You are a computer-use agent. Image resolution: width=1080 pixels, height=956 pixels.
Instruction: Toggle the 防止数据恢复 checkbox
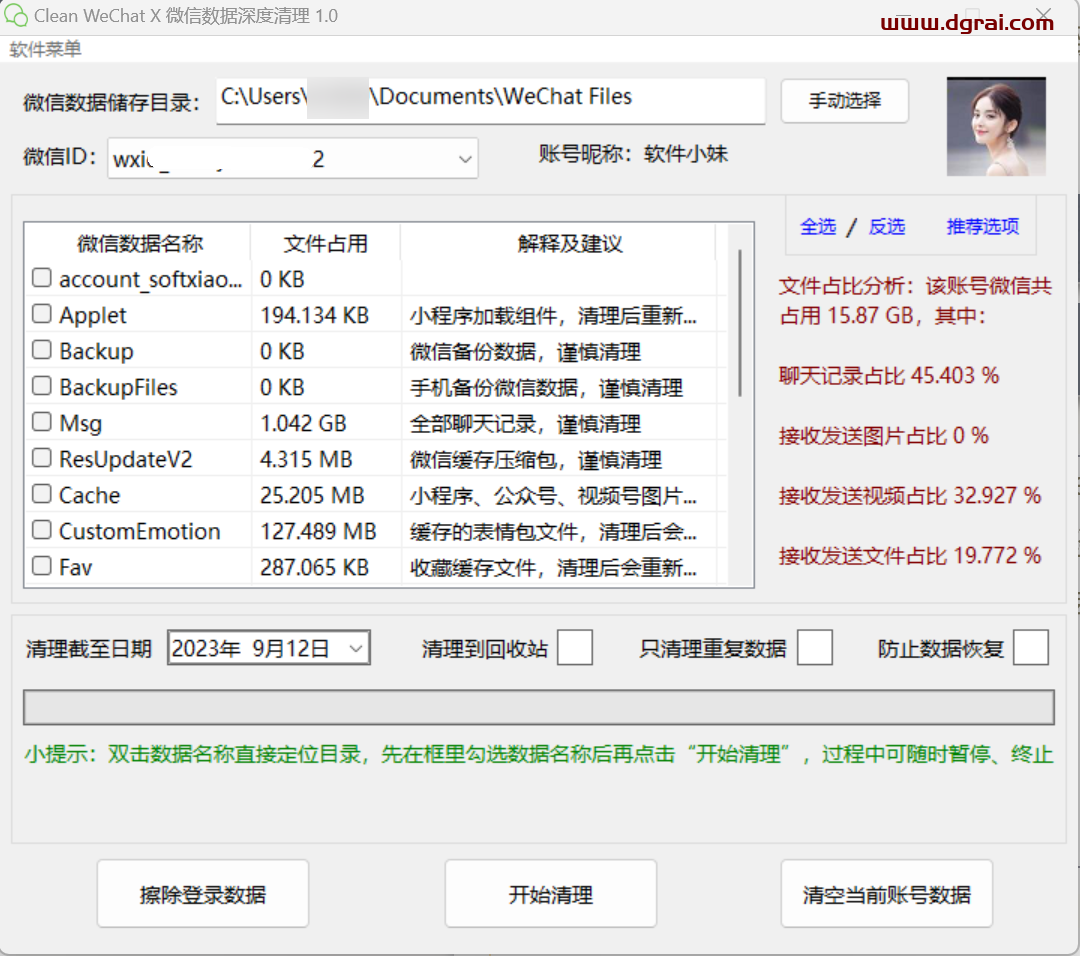(x=1030, y=647)
